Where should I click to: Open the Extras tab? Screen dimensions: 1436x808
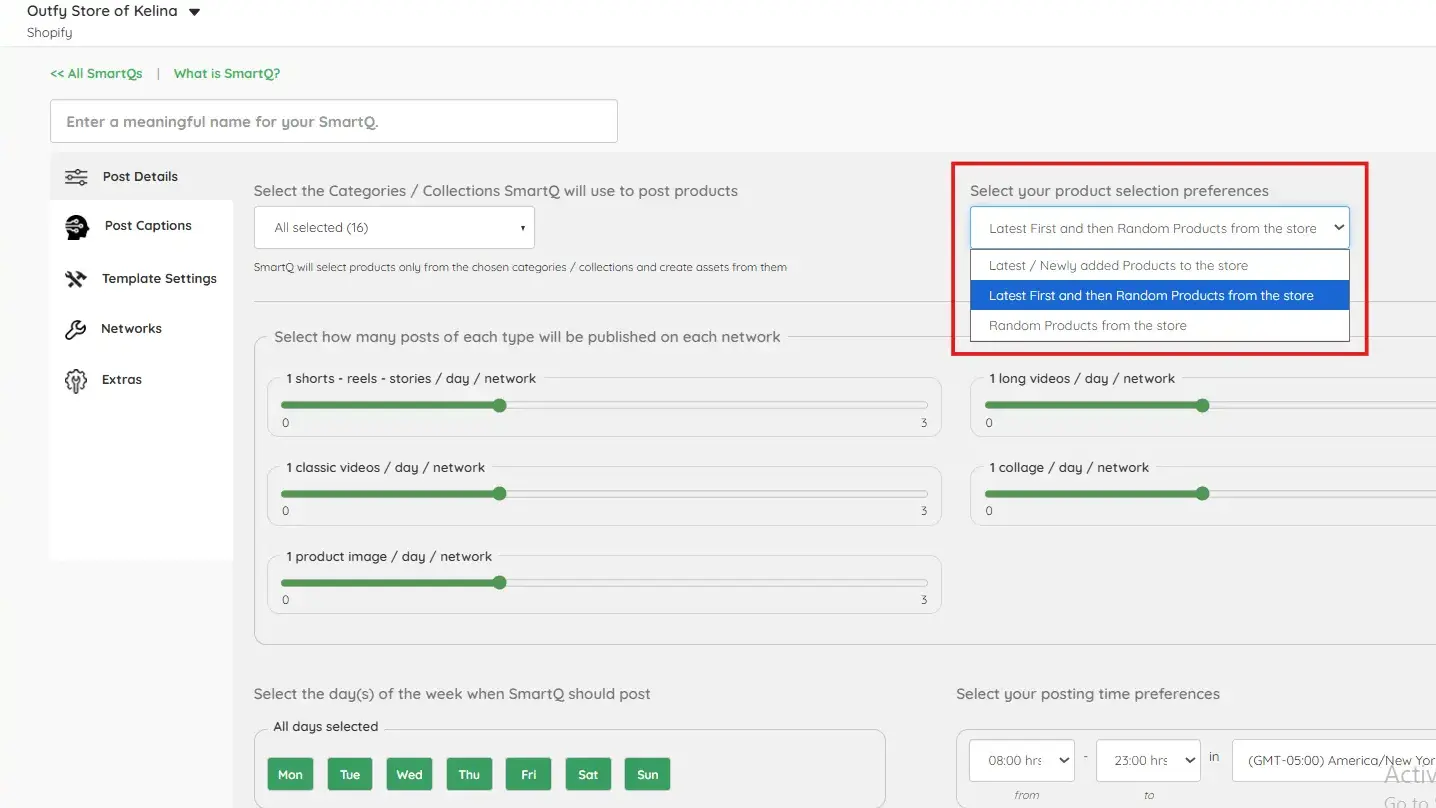[141, 380]
